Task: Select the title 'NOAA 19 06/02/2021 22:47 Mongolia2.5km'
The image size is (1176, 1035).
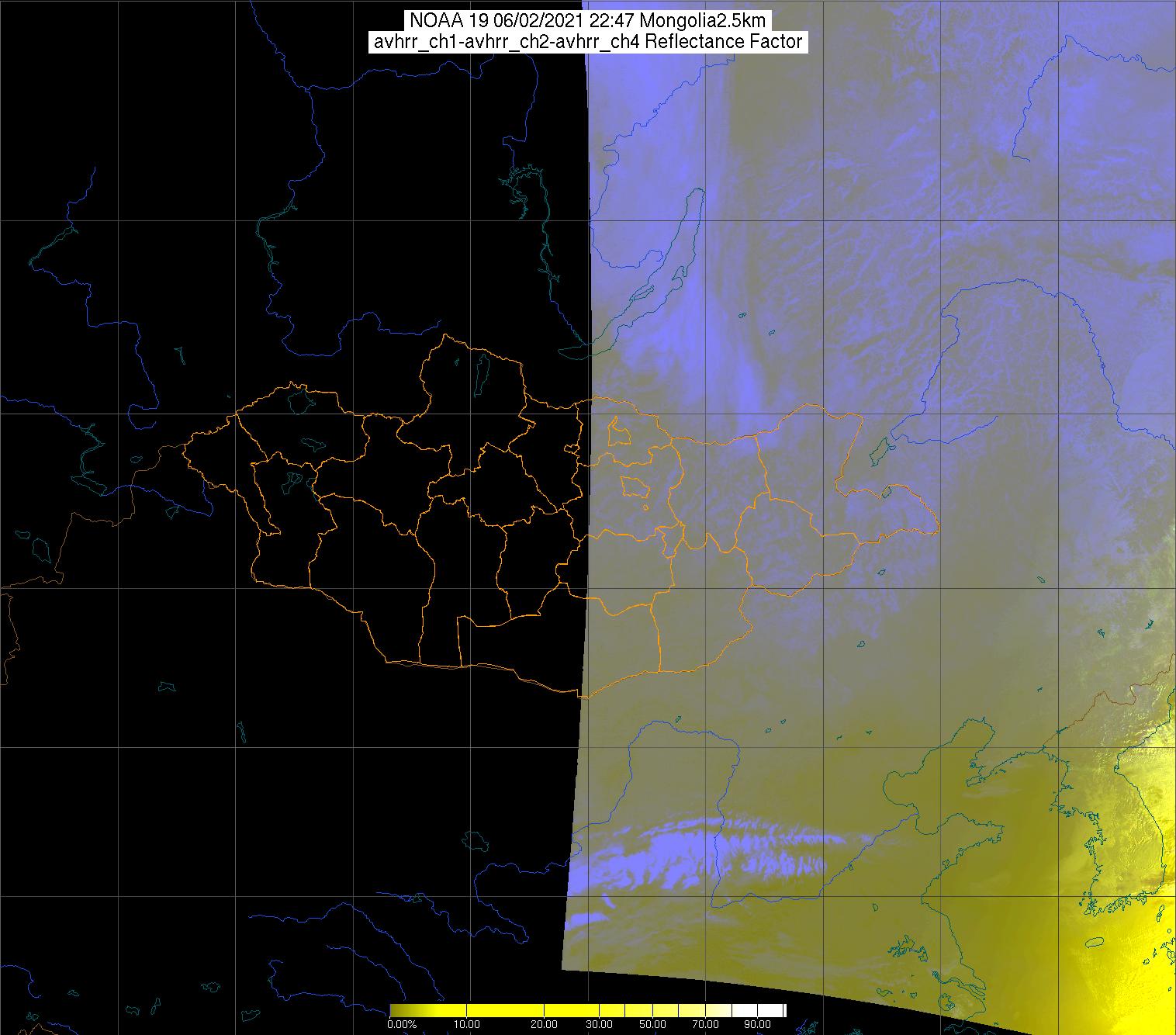Action: [x=588, y=21]
